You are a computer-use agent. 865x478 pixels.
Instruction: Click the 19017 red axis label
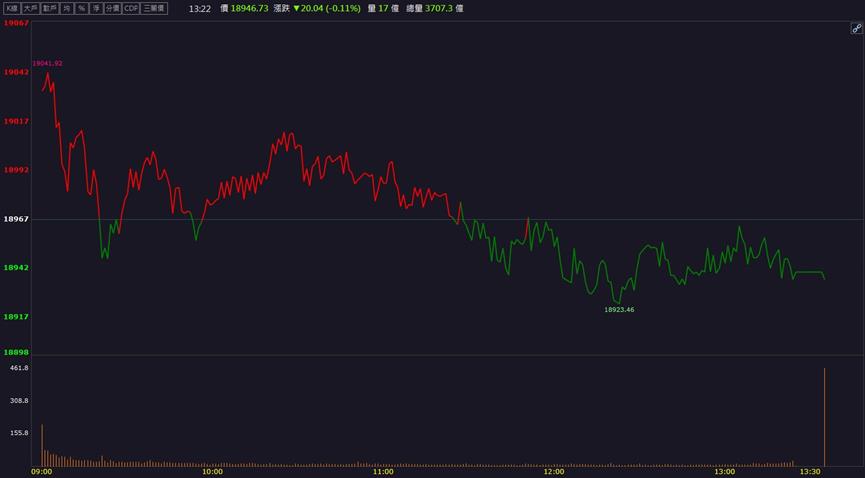pyautogui.click(x=16, y=121)
